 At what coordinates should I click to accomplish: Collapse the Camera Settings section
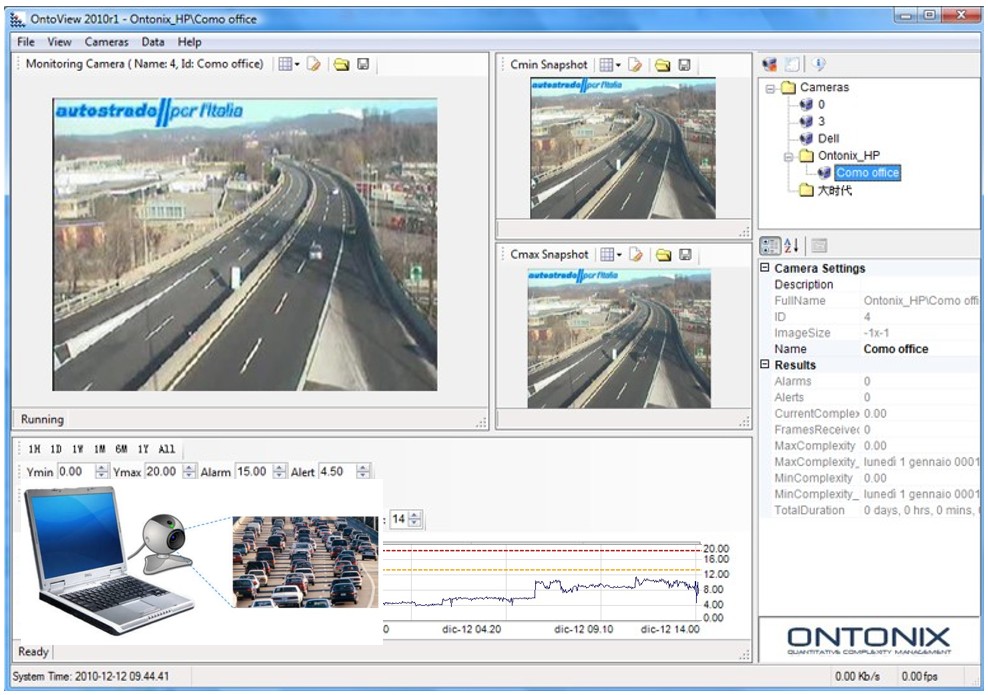(x=766, y=268)
